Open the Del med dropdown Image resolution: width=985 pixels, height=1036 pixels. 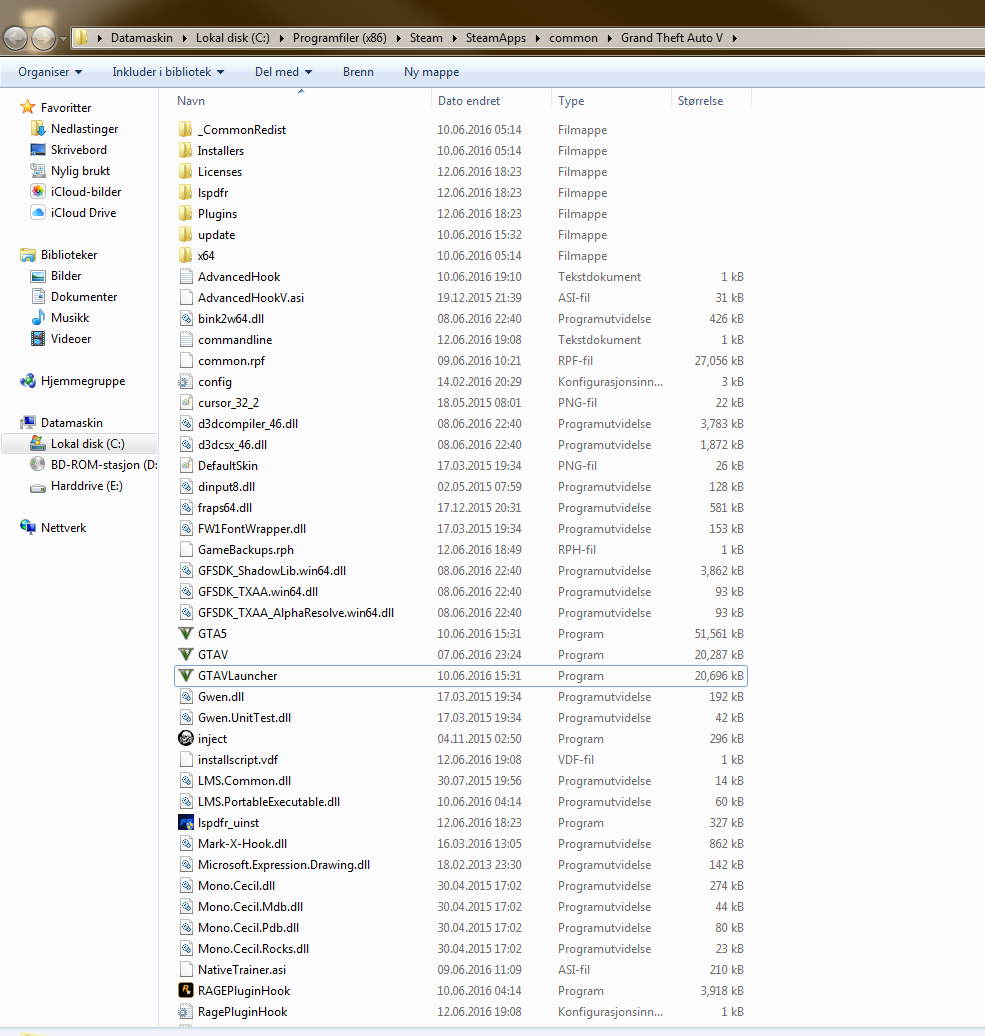point(283,72)
